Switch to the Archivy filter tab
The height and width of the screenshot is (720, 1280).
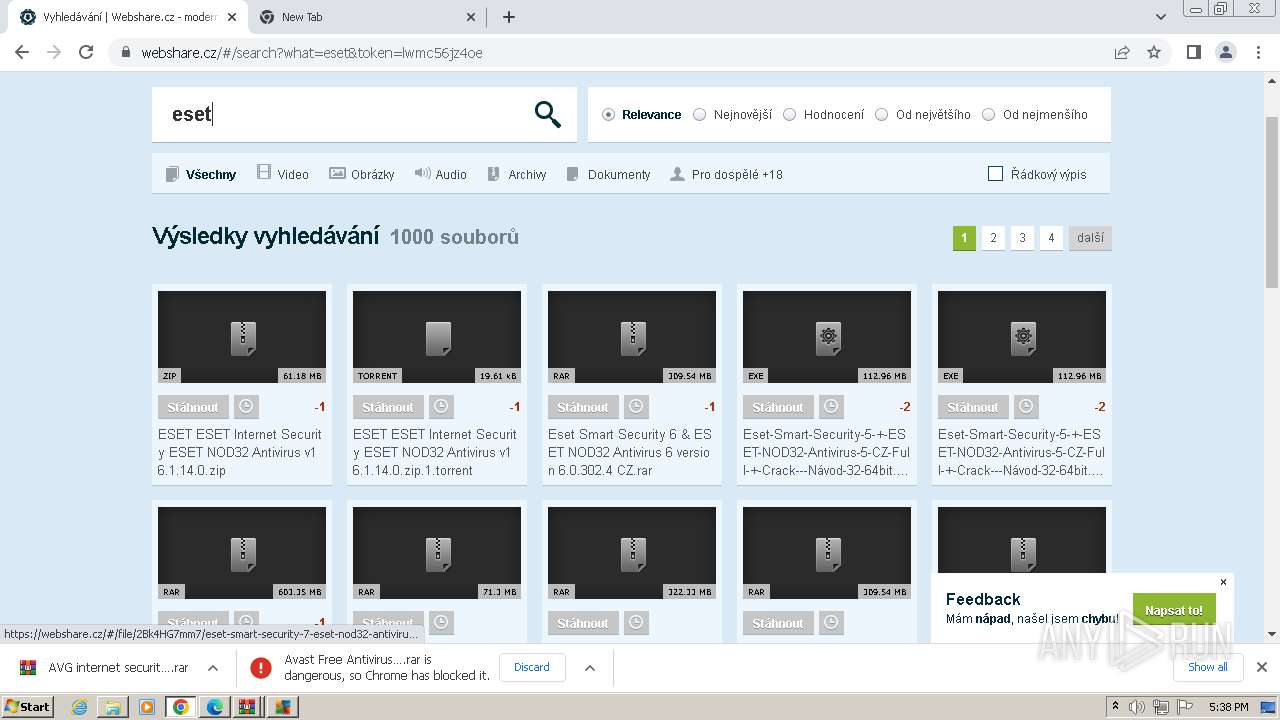(x=516, y=174)
